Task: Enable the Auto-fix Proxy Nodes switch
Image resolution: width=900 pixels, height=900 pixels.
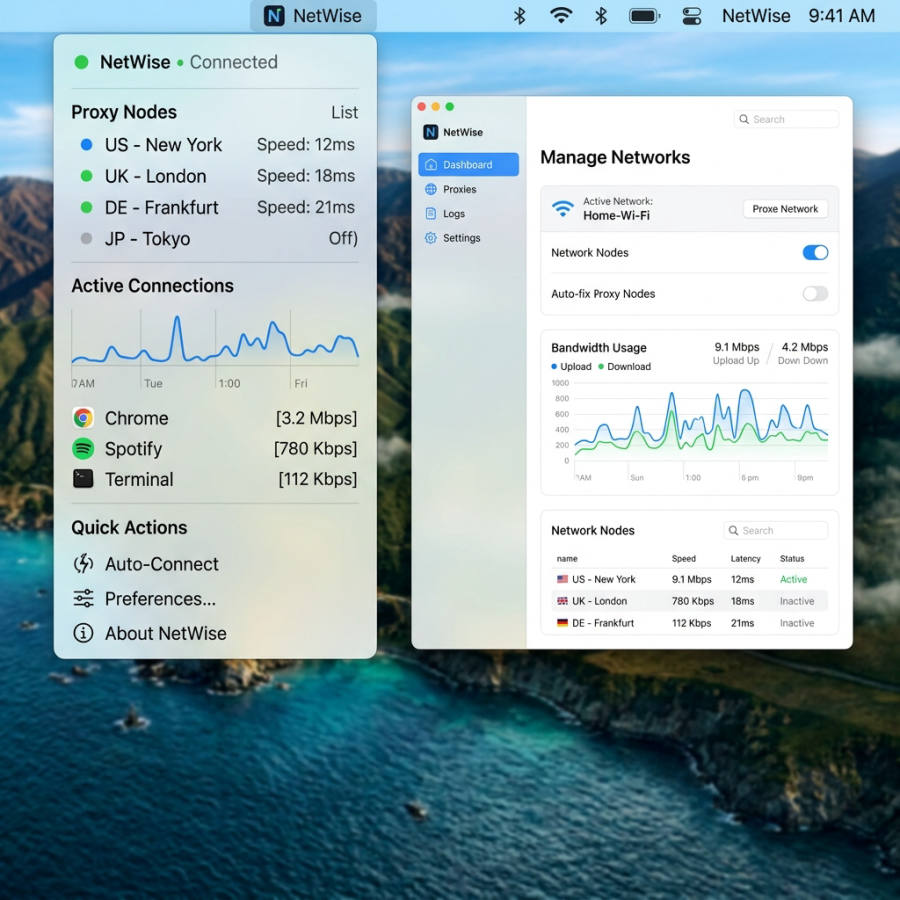Action: tap(815, 294)
